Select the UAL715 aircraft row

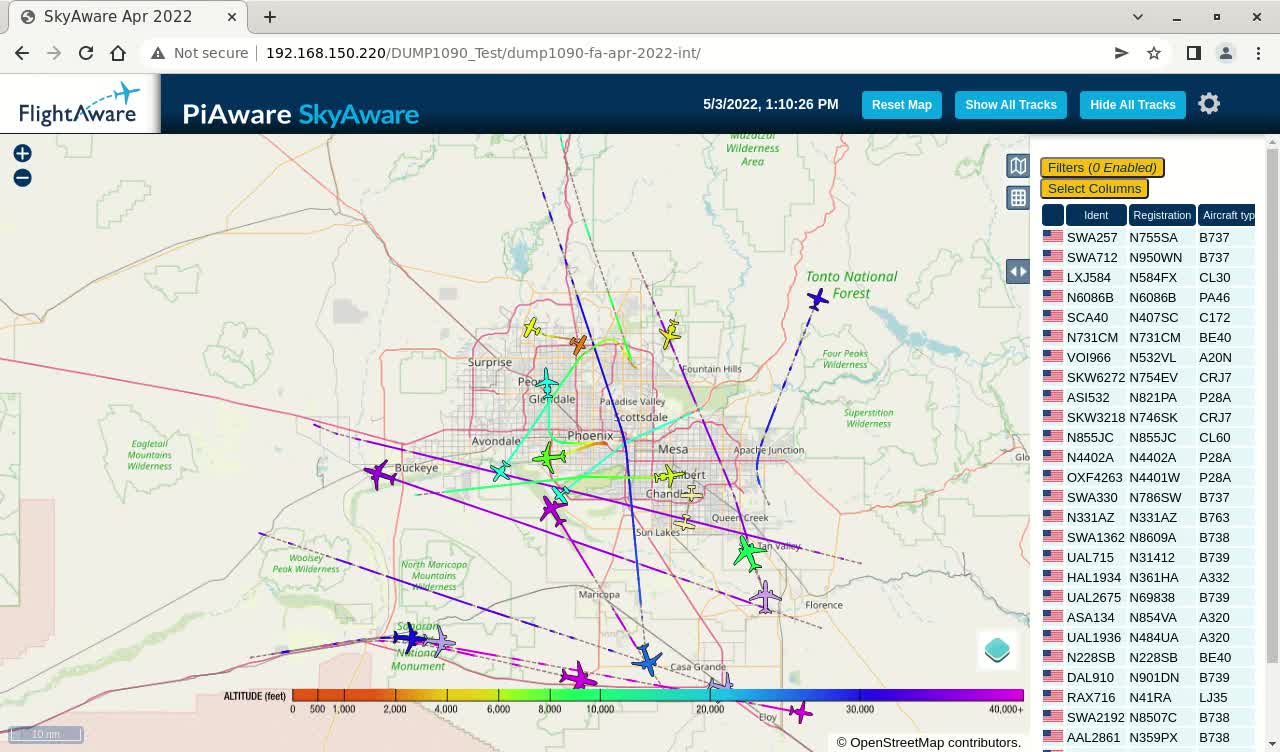coord(1148,557)
